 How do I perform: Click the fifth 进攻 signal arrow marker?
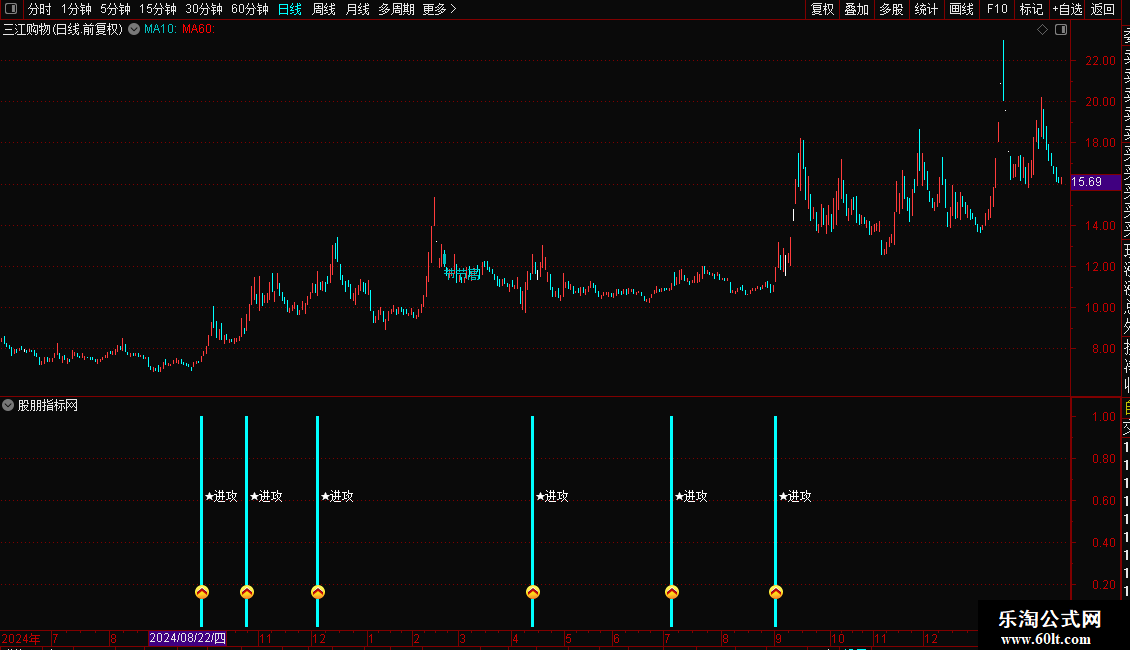coord(672,592)
